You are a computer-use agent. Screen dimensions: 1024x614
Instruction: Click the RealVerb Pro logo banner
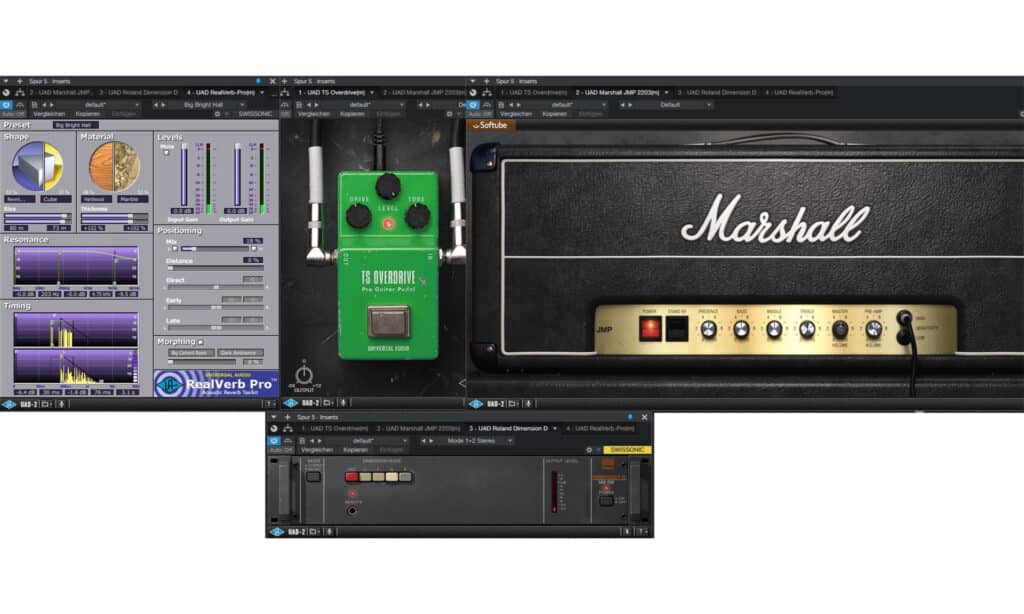216,384
